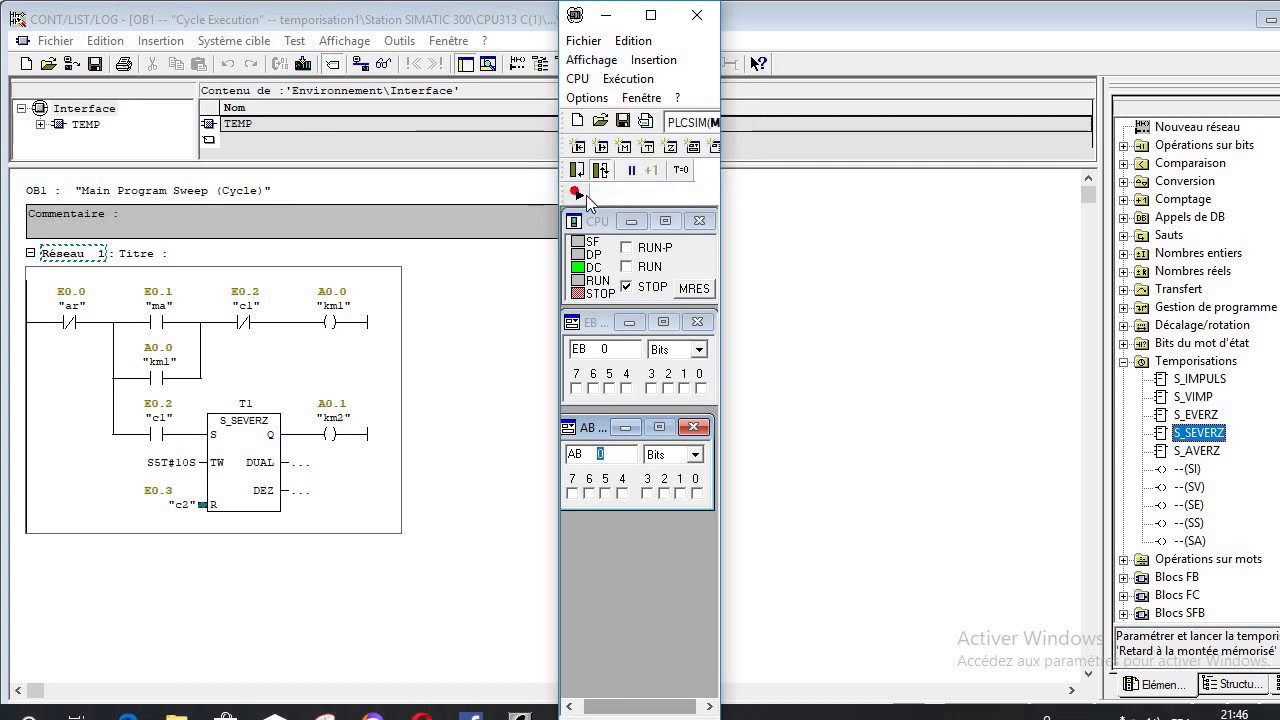Open the Exécution menu in PLCSIM

pos(628,79)
